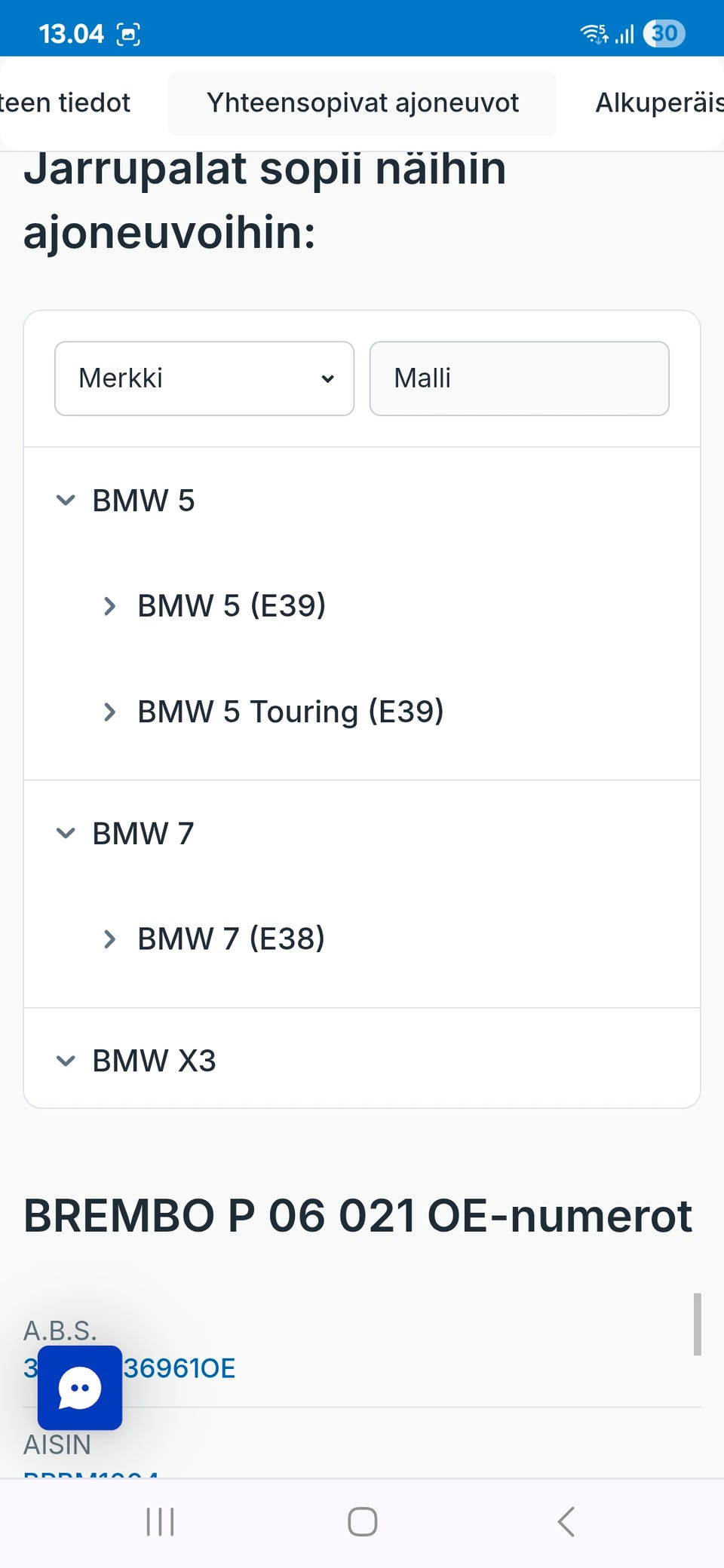Expand the BMW 5 (E39) entry

pyautogui.click(x=110, y=606)
